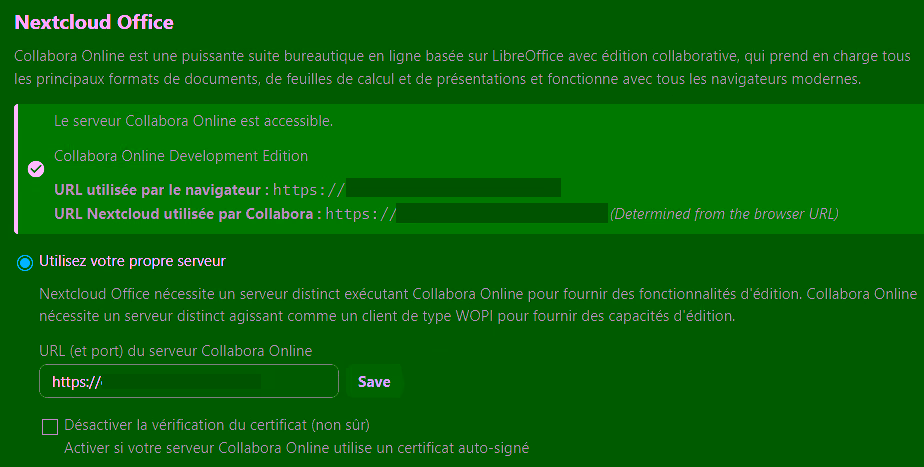Image resolution: width=924 pixels, height=467 pixels.
Task: Click the Save button
Action: tap(374, 381)
